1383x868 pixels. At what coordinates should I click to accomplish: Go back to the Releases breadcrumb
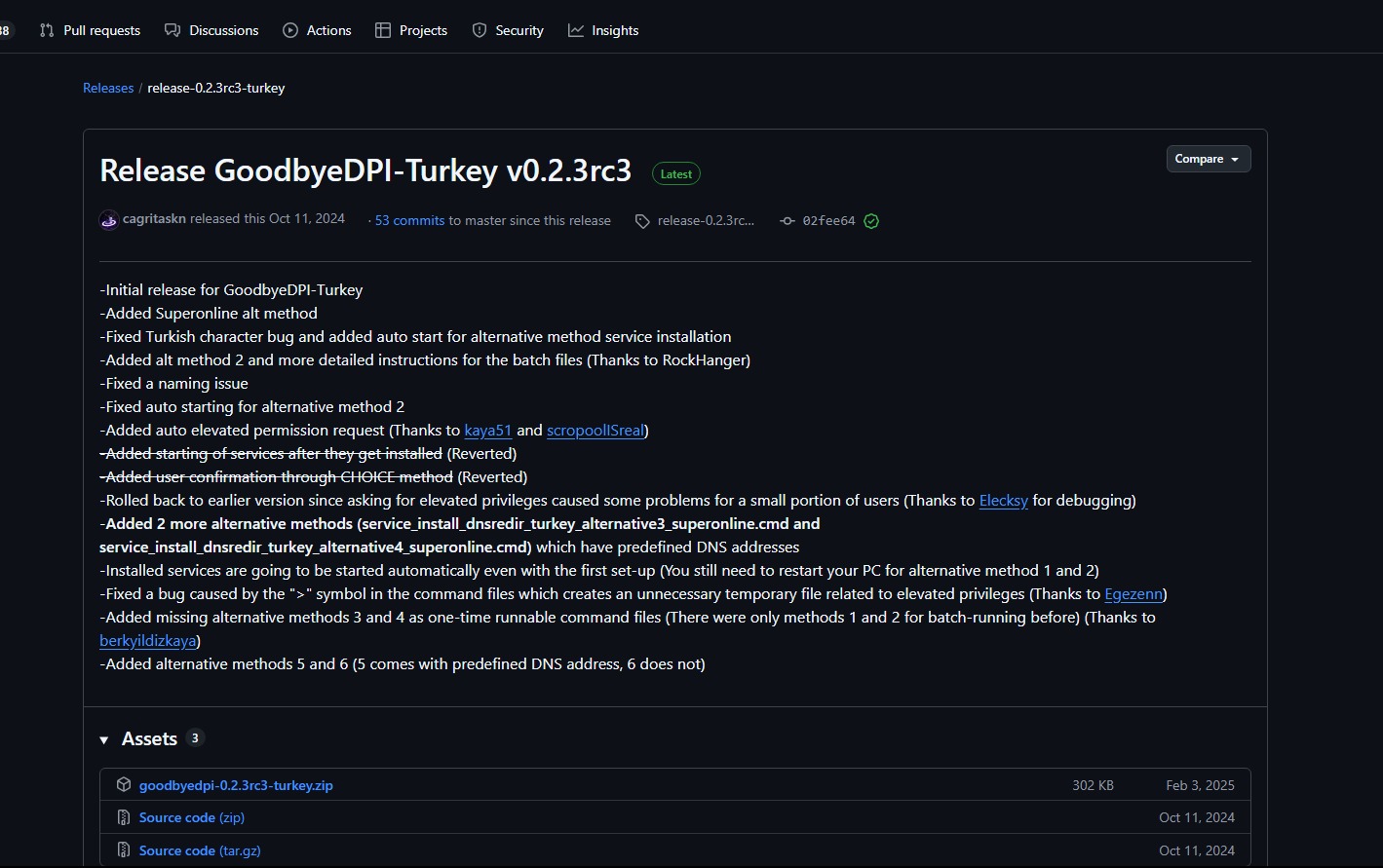(x=108, y=88)
